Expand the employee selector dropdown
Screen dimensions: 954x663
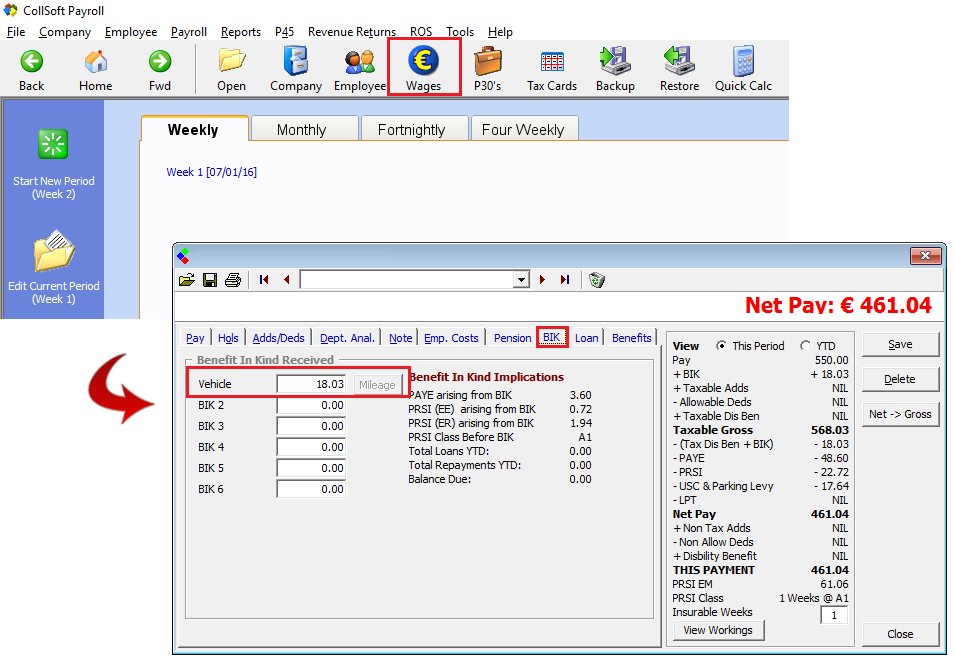tap(520, 280)
